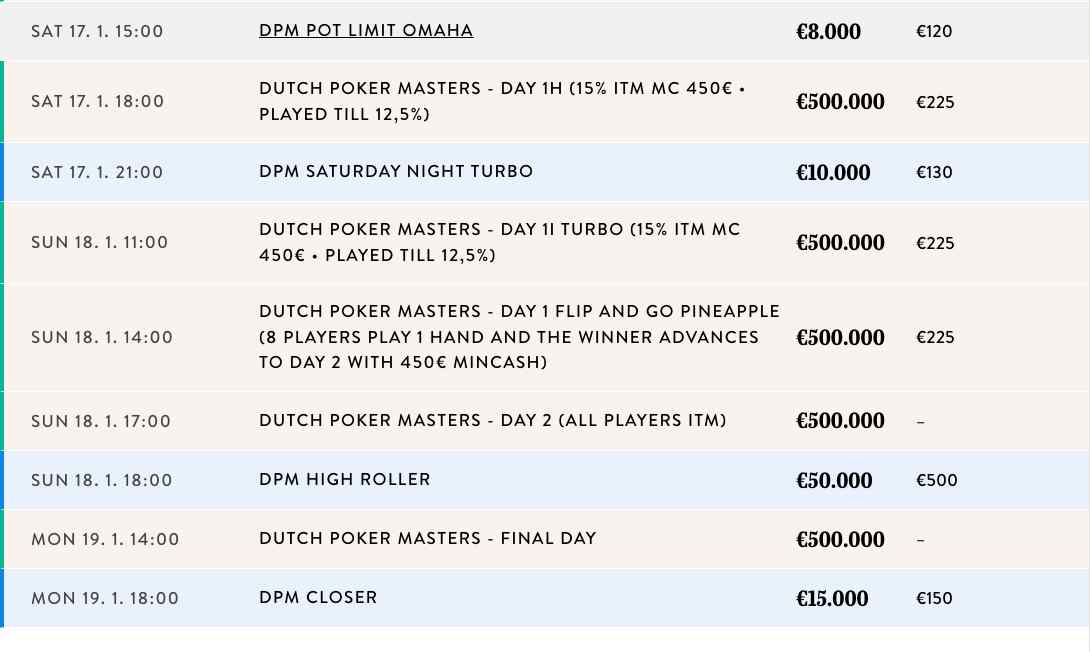The image size is (1090, 652).
Task: Open Dutch Poker Masters Day 1I Turbo event
Action: click(x=499, y=242)
